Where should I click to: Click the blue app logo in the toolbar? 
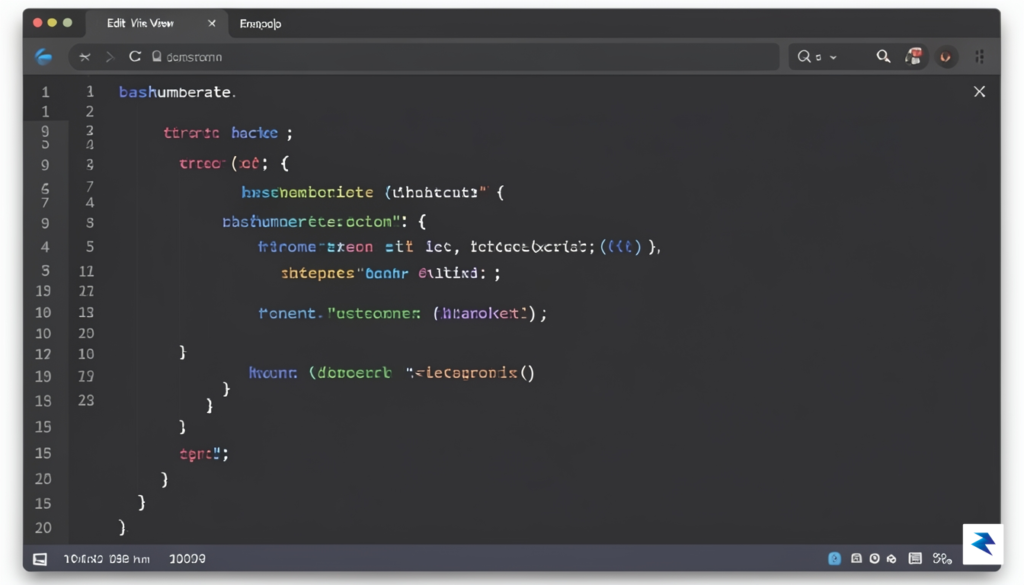click(x=44, y=57)
